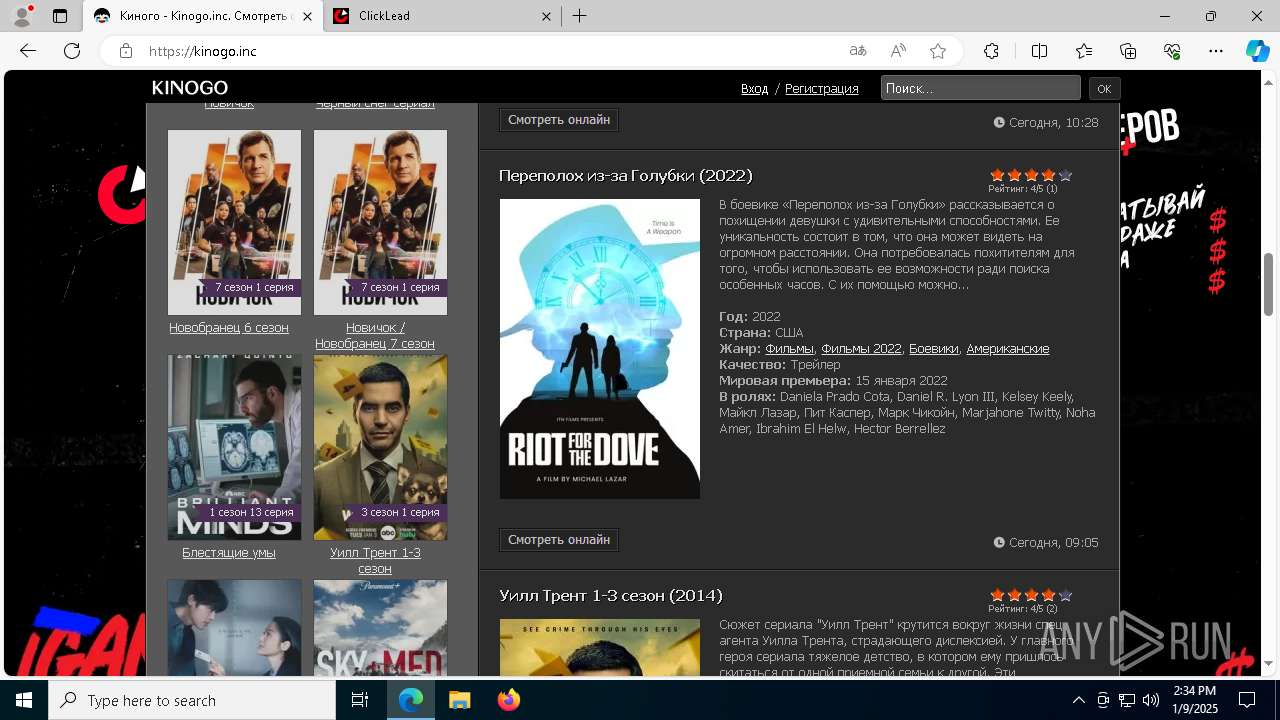
Task: Open the Новобранец 6 сезон link
Action: point(229,328)
